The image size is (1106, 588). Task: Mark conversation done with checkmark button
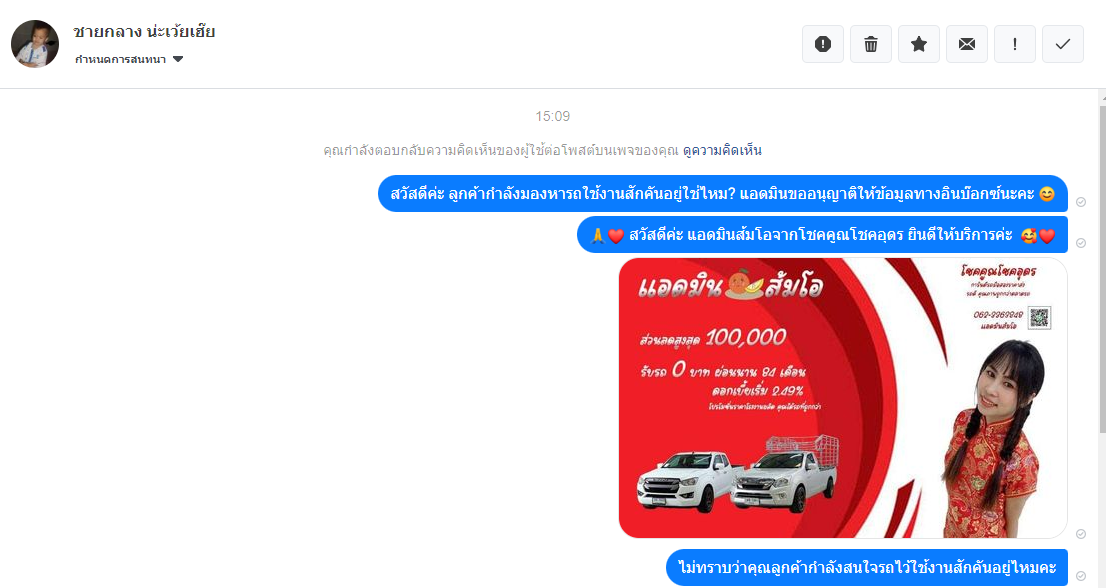(x=1062, y=44)
